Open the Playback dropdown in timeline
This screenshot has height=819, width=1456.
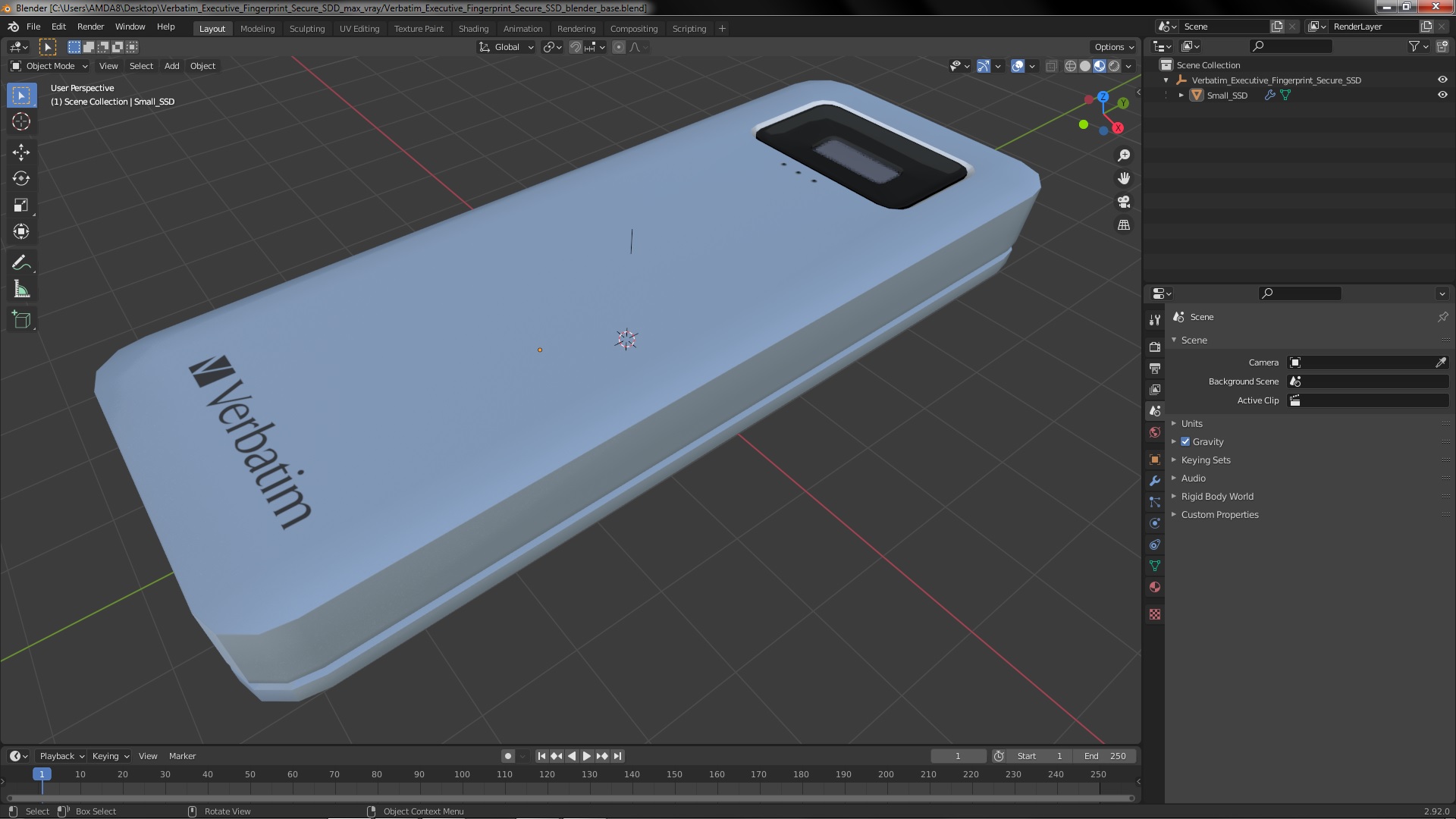click(61, 756)
